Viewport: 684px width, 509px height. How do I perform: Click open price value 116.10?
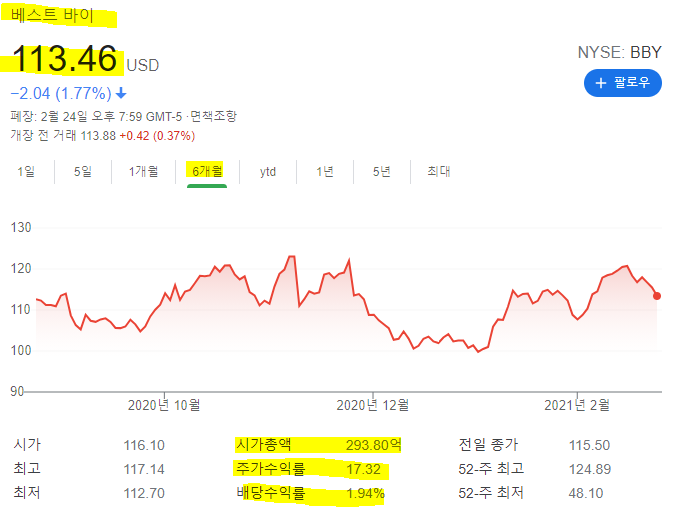click(x=144, y=445)
